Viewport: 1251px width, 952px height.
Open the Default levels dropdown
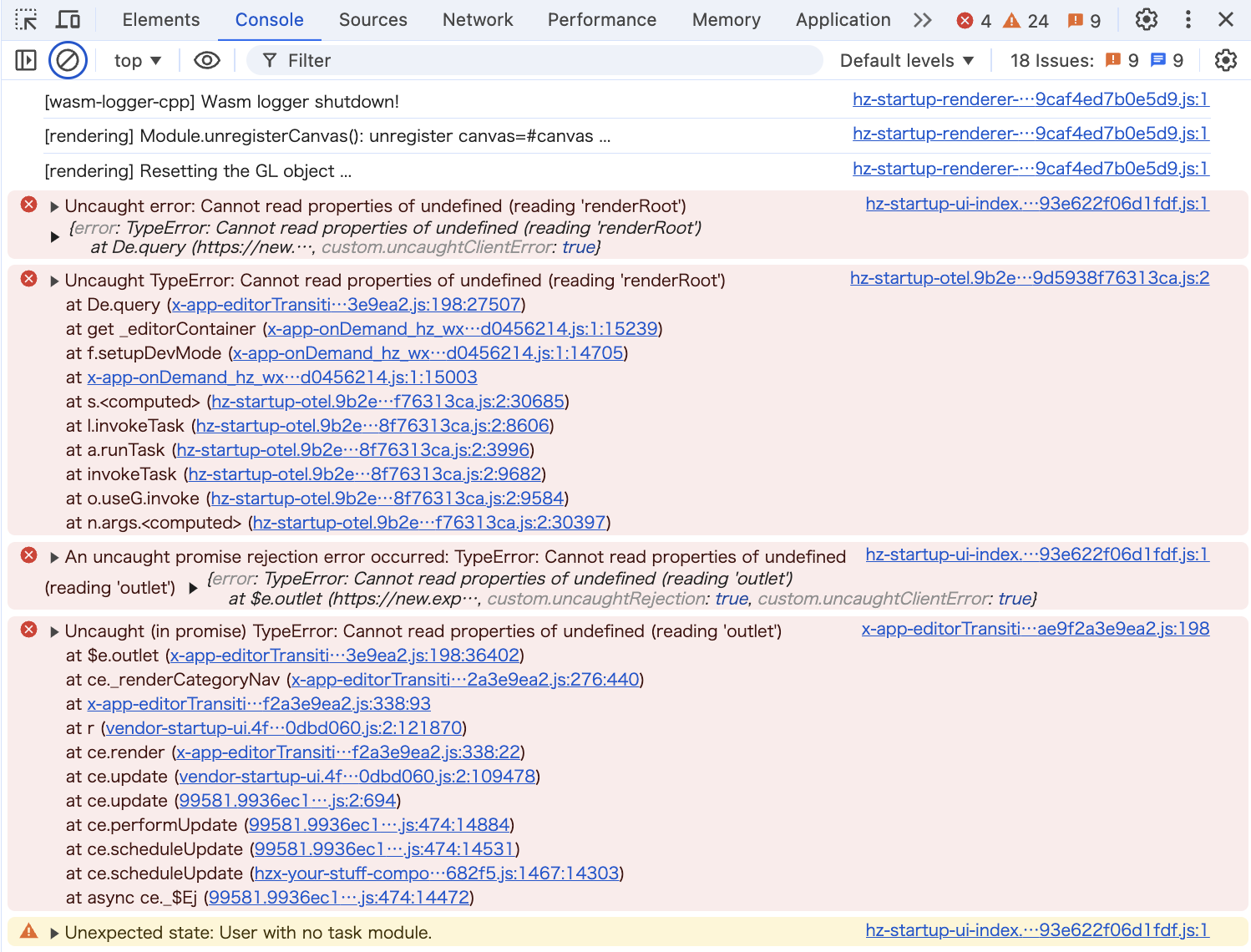pyautogui.click(x=906, y=59)
